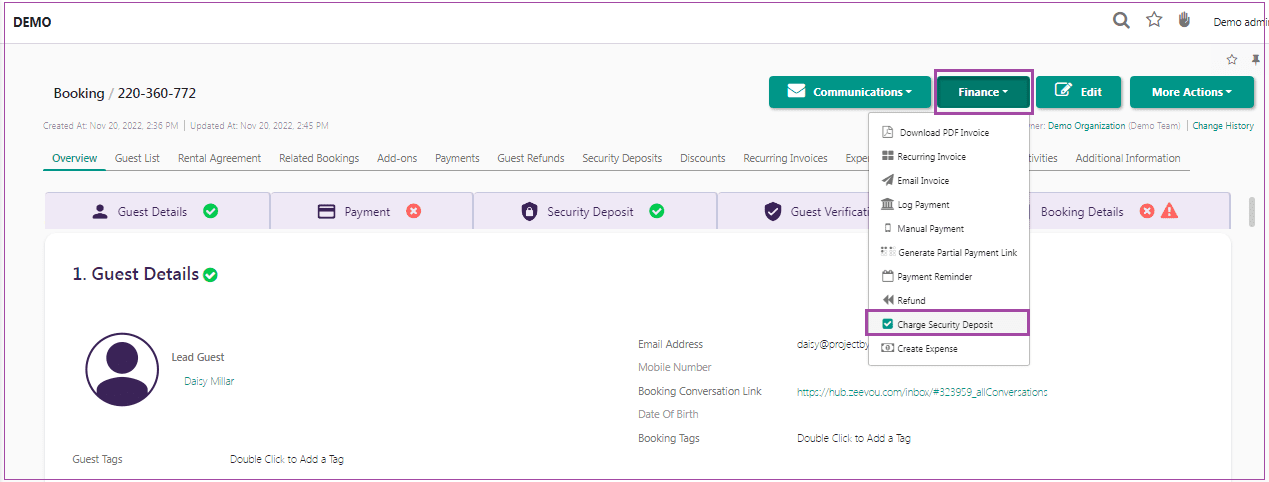Switch to Related Bookings tab
The image size is (1269, 482).
[x=319, y=158]
